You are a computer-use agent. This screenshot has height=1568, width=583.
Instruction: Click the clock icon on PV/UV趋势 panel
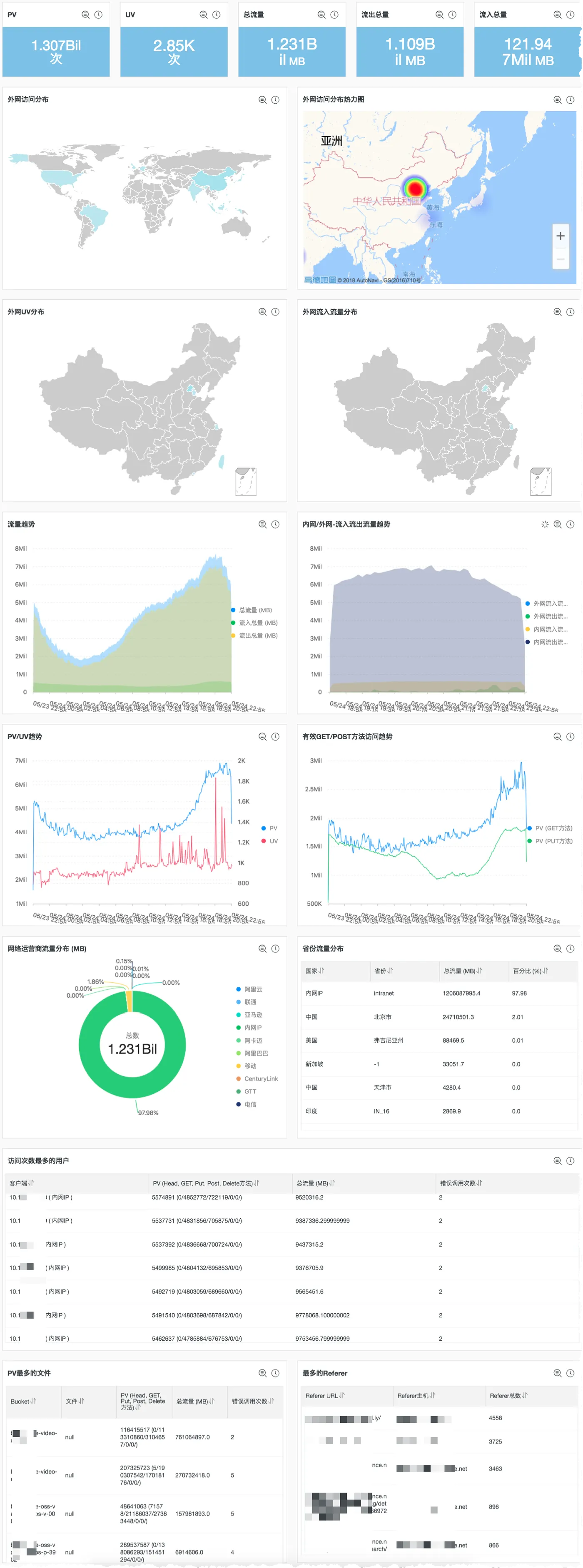tap(275, 736)
